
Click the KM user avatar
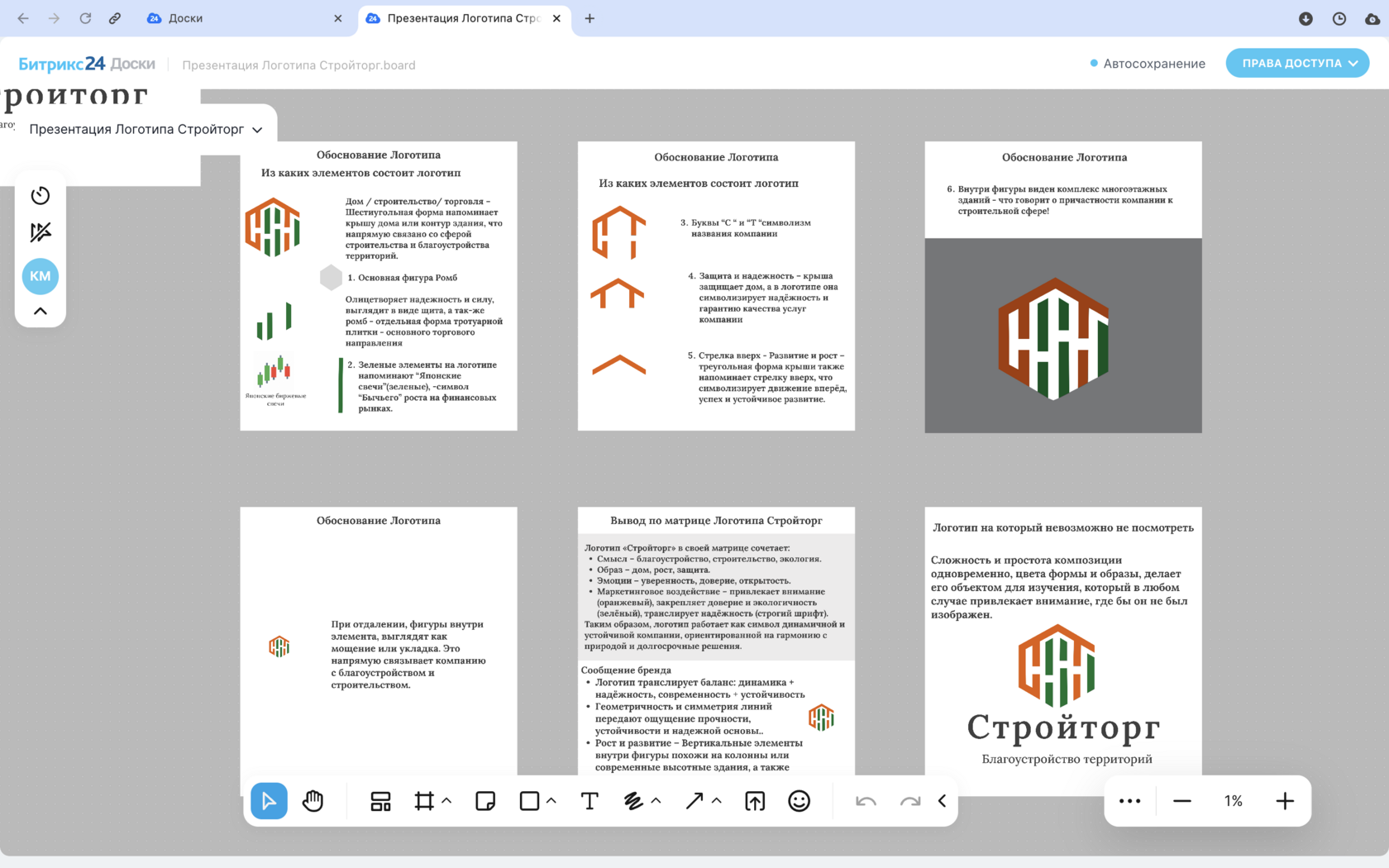pyautogui.click(x=41, y=276)
